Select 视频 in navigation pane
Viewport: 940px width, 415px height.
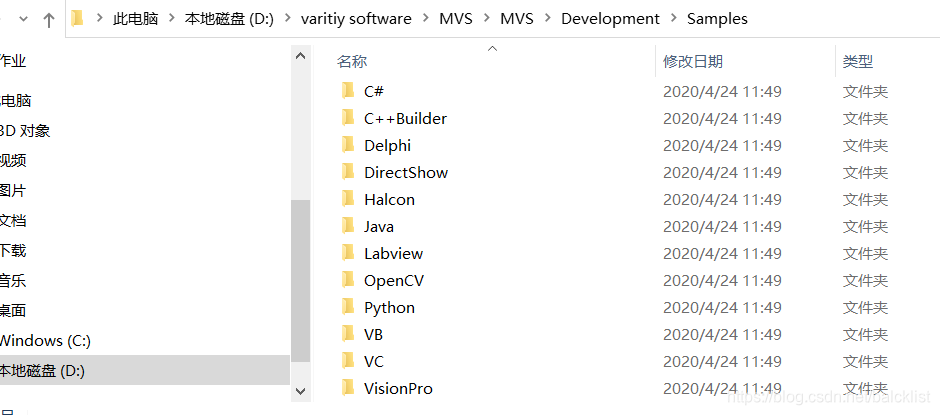(13, 161)
